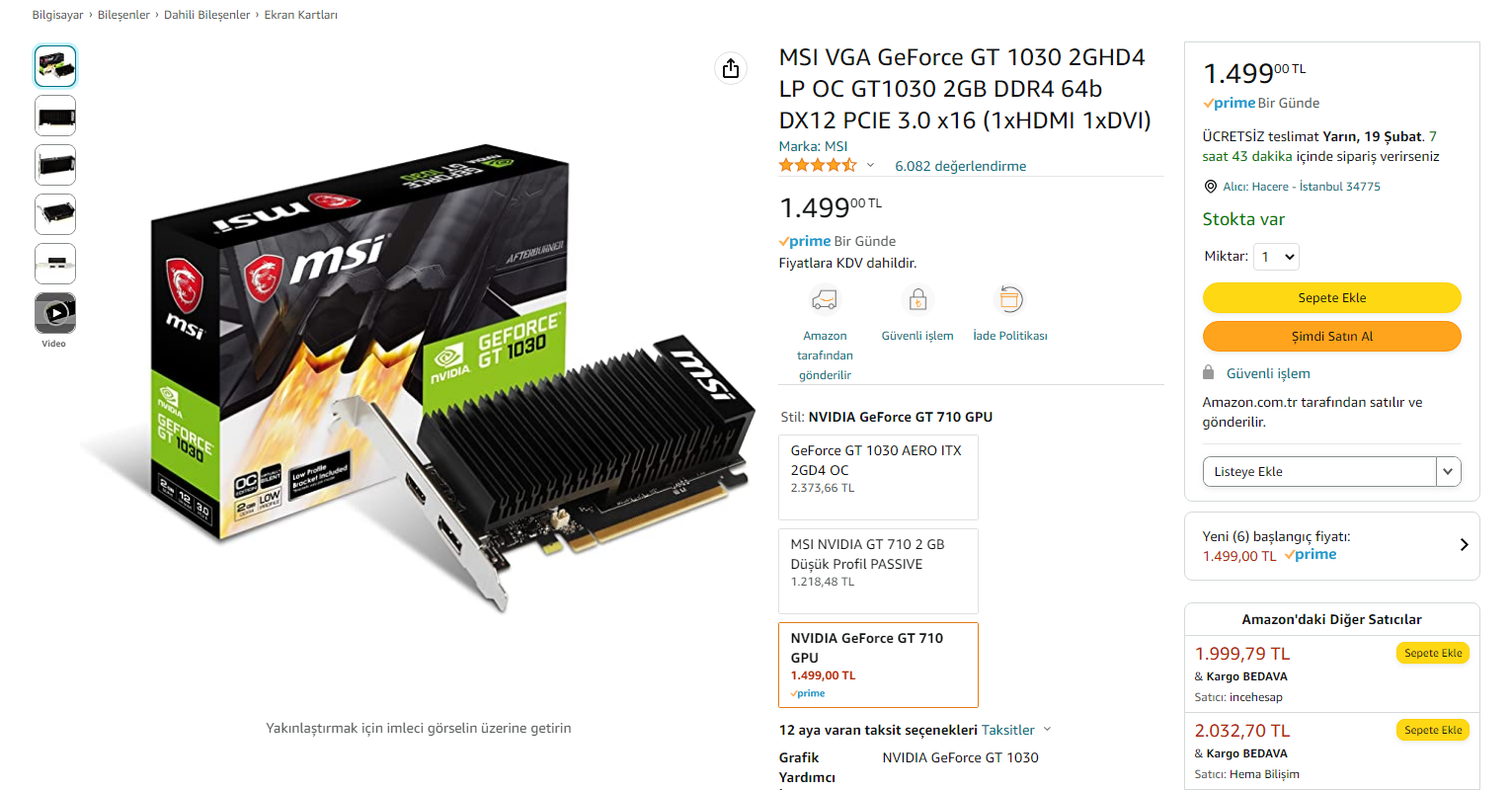
Task: Go to Bileşenler breadcrumb
Action: pyautogui.click(x=123, y=15)
